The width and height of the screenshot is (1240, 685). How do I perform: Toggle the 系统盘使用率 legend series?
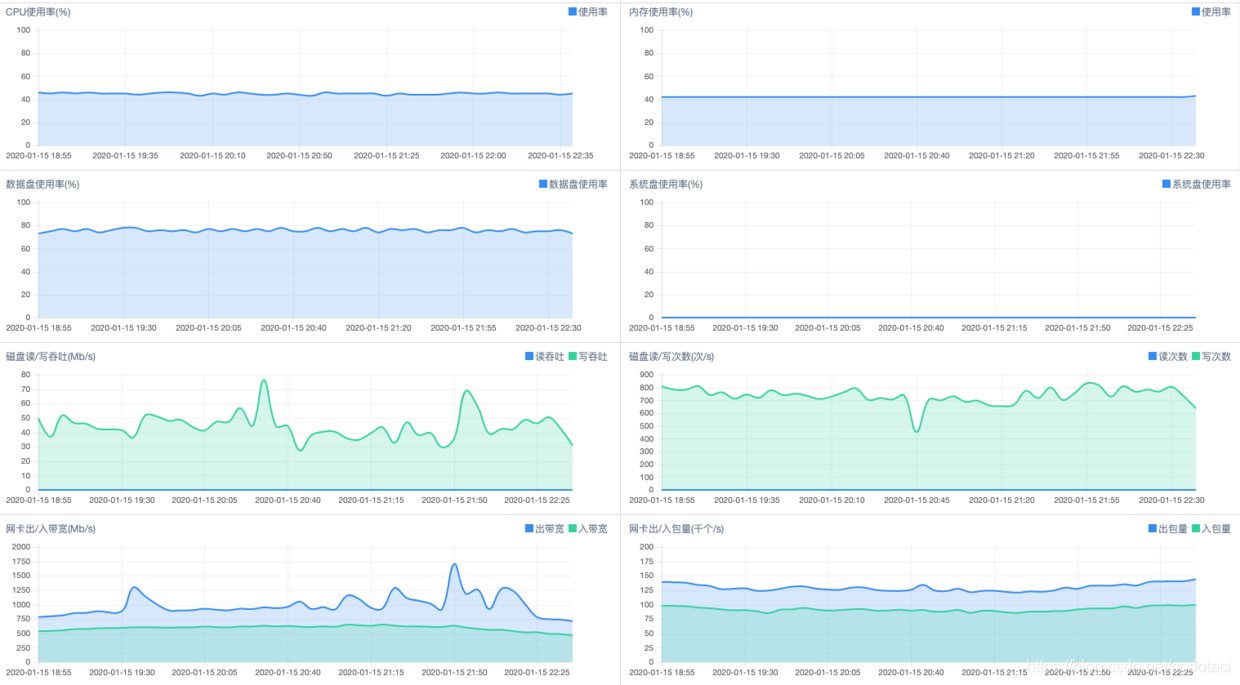coord(1197,184)
